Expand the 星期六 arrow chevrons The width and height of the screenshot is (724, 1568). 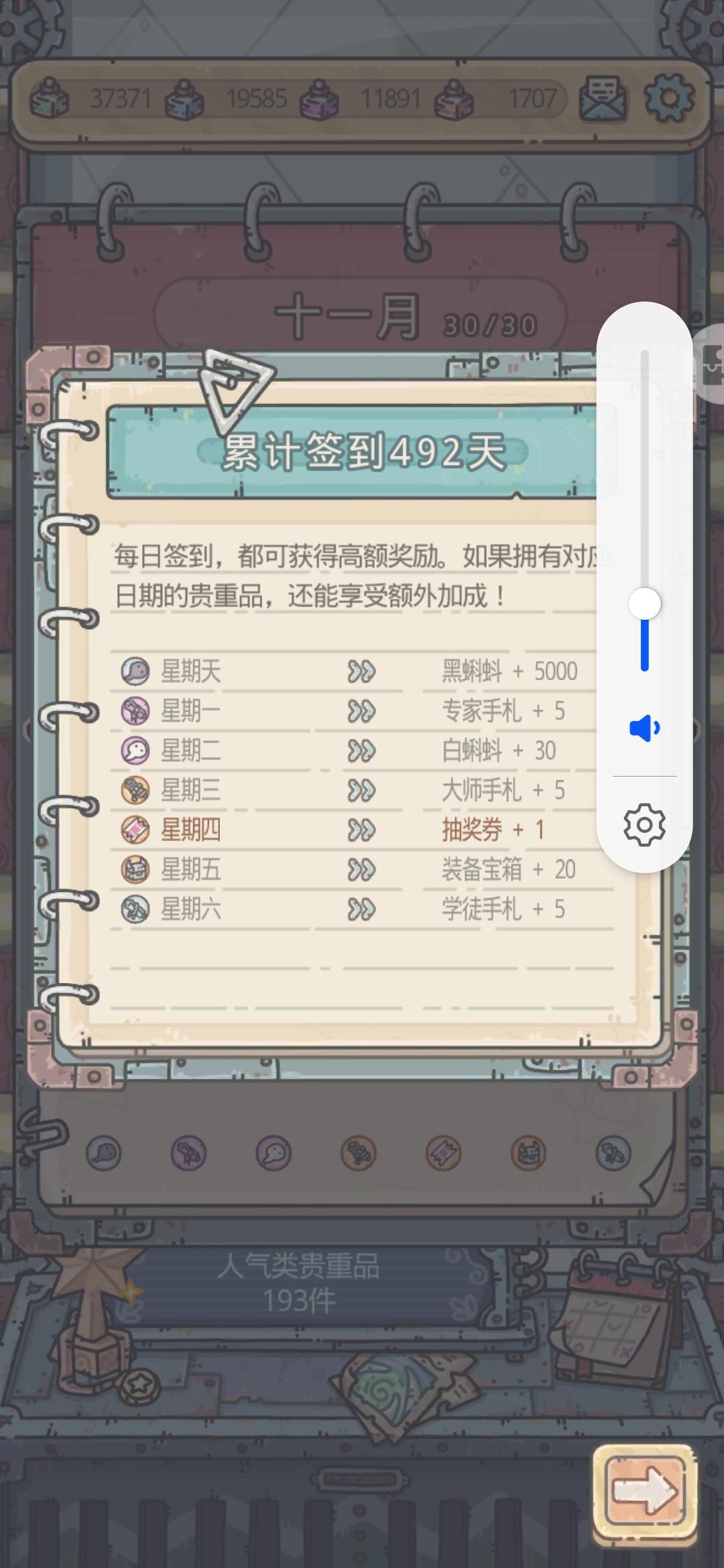(361, 909)
